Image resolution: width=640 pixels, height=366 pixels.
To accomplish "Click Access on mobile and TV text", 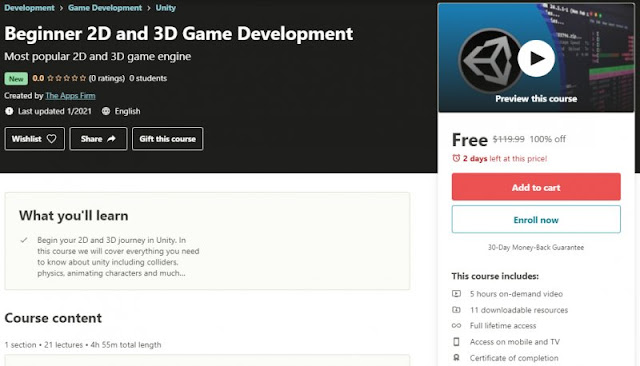I will [514, 342].
